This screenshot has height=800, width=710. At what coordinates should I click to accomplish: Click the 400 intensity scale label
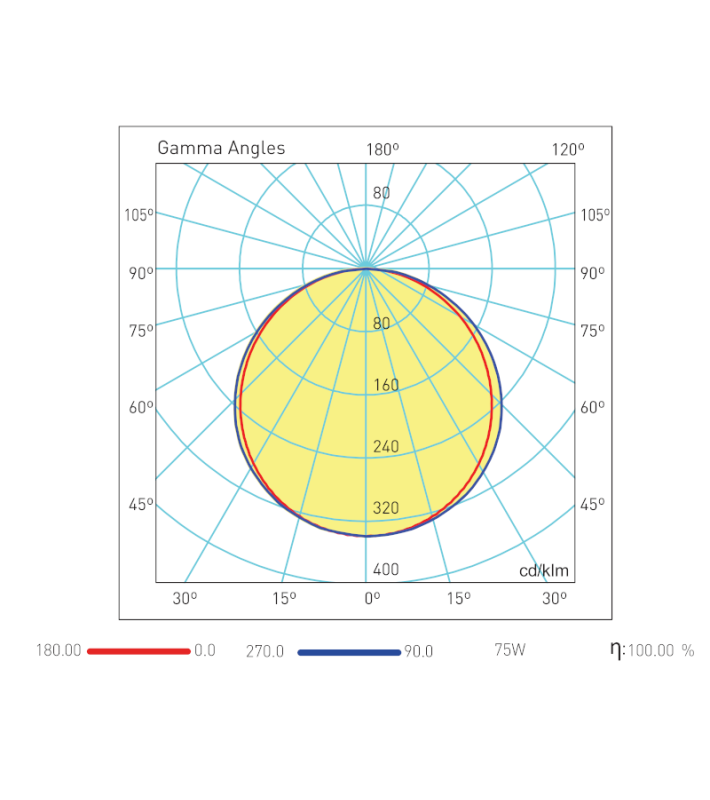(x=385, y=570)
